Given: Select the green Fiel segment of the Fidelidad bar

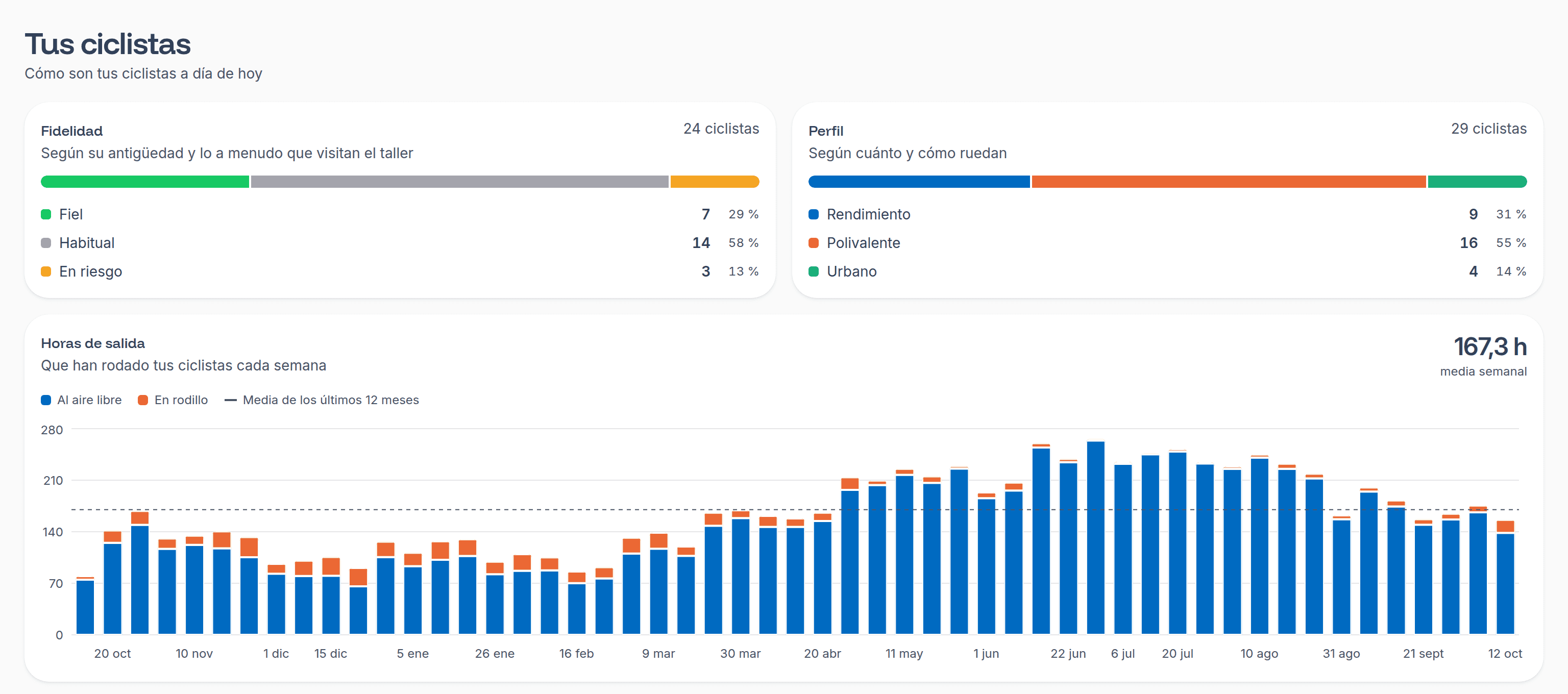Looking at the screenshot, I should [x=145, y=182].
